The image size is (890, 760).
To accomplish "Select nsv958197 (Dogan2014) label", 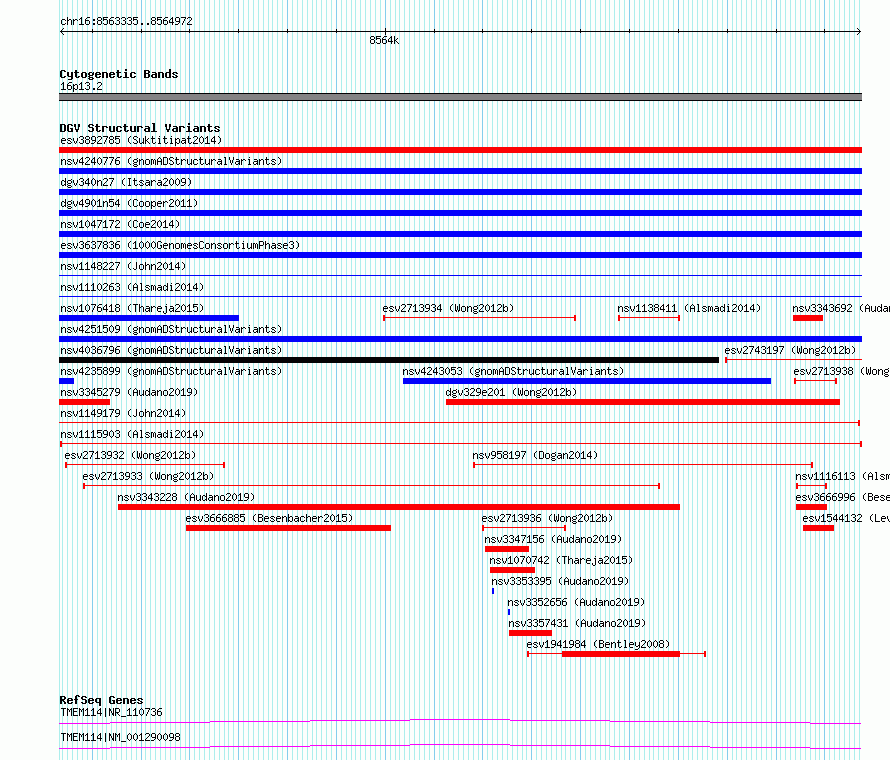I will [x=535, y=455].
